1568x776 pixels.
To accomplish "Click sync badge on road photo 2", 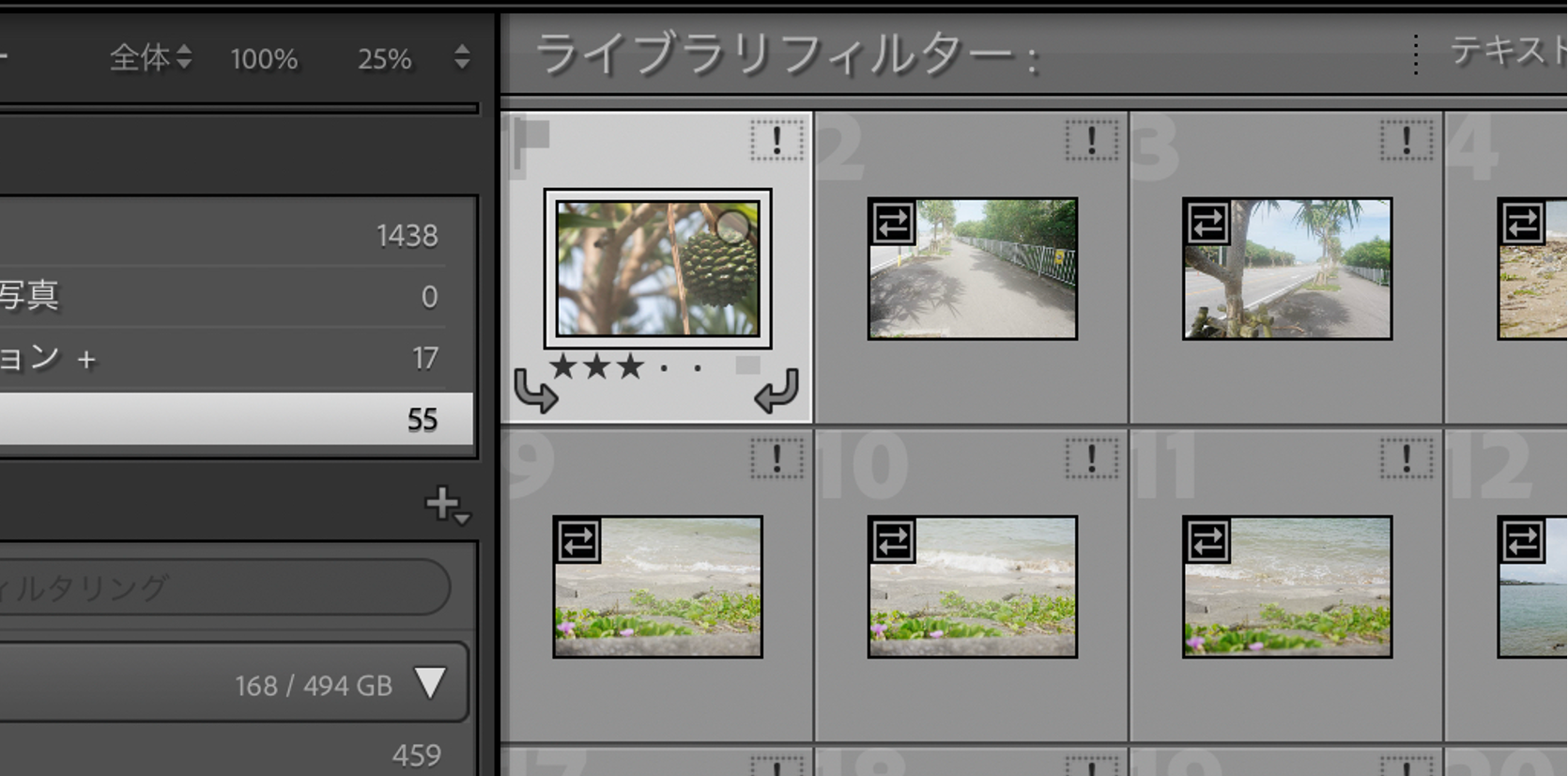I will pos(892,223).
